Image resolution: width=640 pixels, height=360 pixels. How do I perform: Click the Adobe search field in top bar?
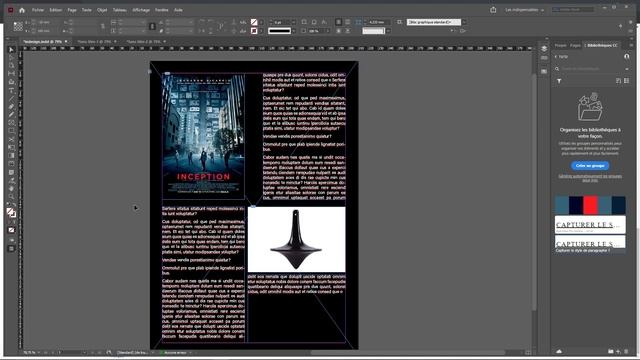573,10
